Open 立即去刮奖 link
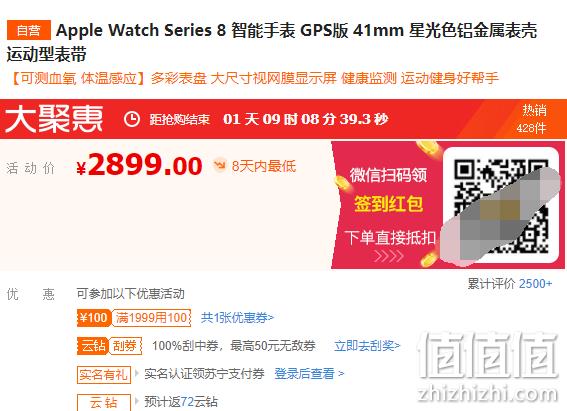Screen dimensions: 567x411 click(367, 346)
